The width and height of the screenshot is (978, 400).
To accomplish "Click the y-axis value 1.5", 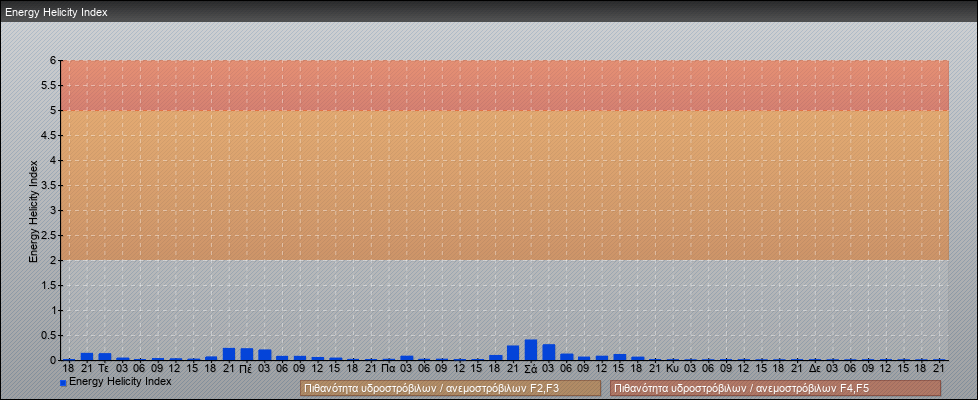I will tap(49, 285).
